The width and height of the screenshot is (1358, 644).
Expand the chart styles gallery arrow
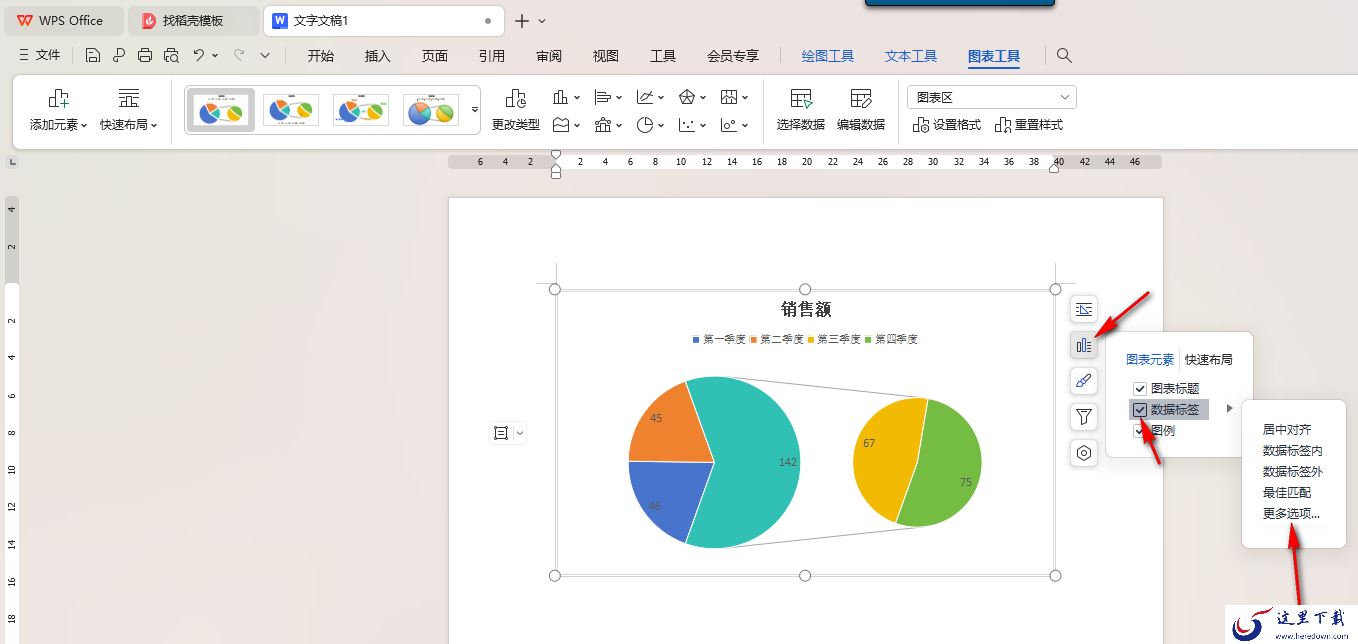coord(475,109)
